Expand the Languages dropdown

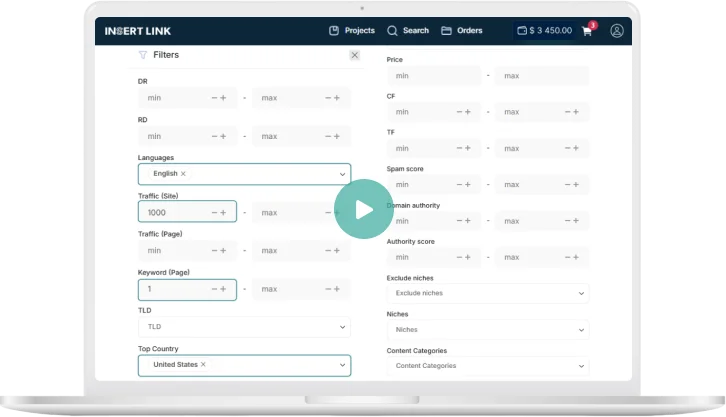(x=342, y=174)
